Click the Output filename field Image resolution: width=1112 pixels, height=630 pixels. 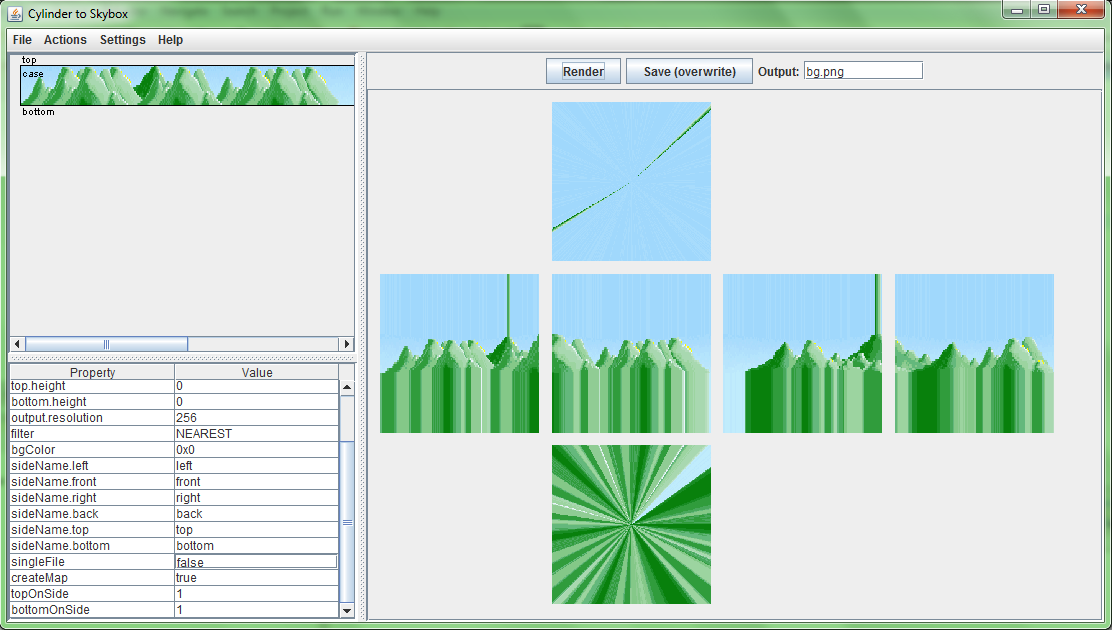click(863, 71)
